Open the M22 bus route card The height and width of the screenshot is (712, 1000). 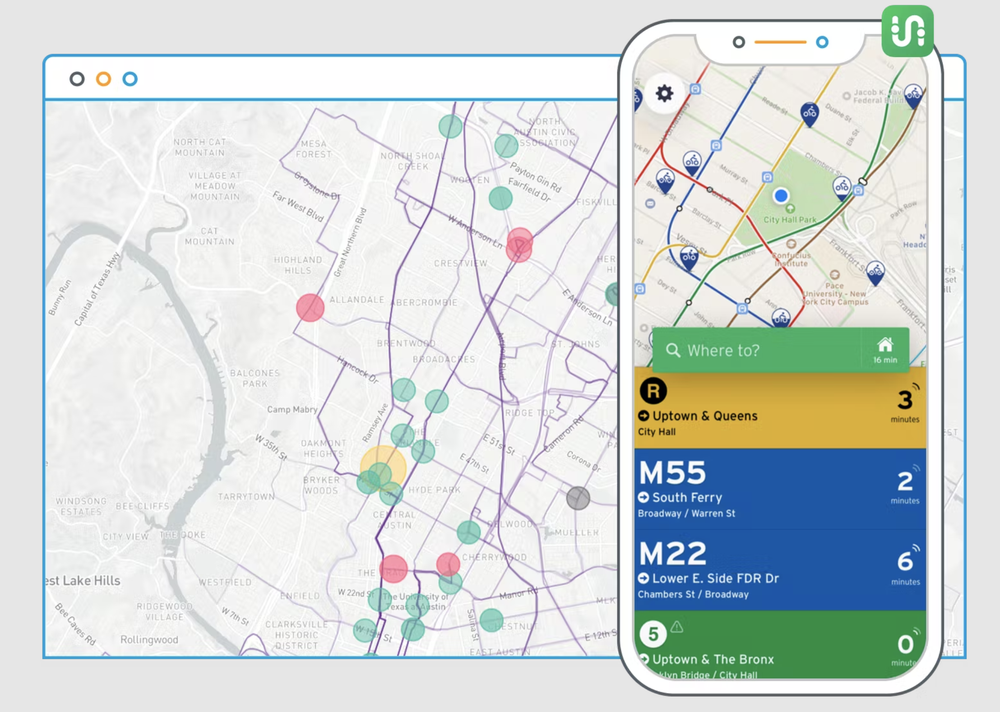(x=780, y=570)
